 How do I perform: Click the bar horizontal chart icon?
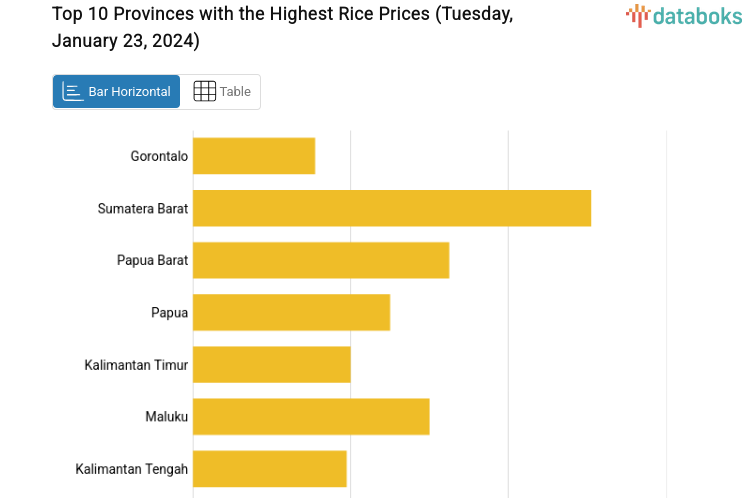(72, 92)
